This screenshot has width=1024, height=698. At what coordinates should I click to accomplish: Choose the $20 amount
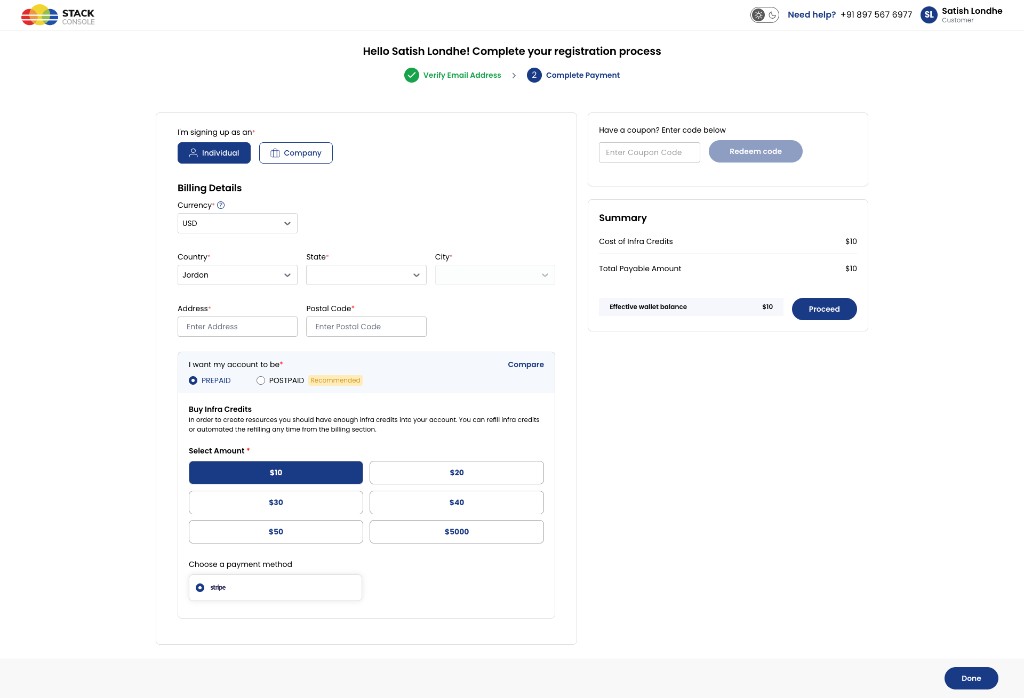pyautogui.click(x=456, y=473)
